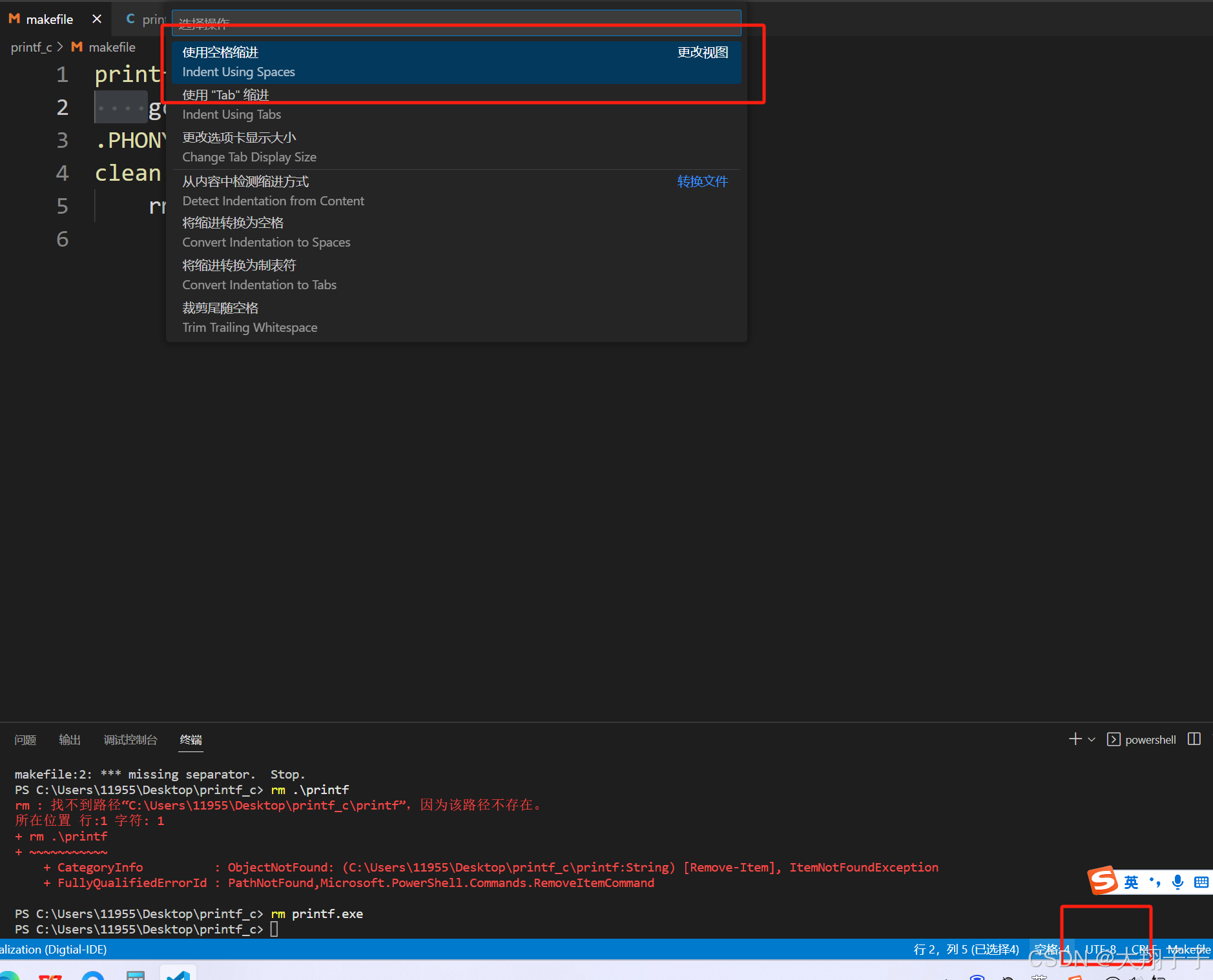Toggle language to Chinese via 英 IME button
This screenshot has height=980, width=1213.
coord(1132,881)
